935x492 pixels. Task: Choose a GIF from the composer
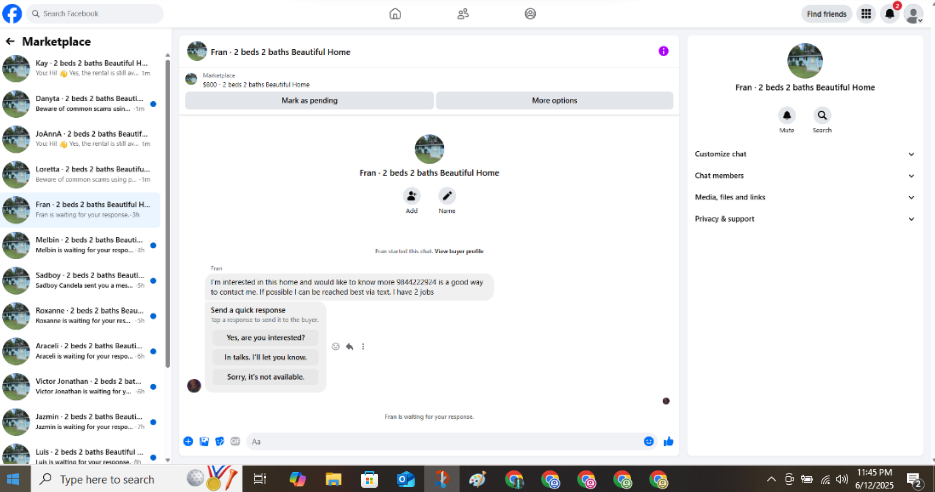[236, 441]
